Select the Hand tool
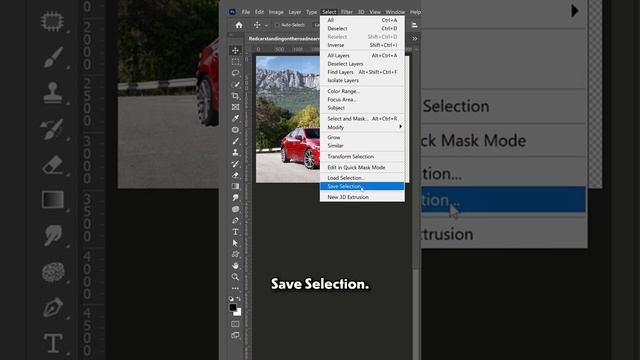 coord(236,266)
